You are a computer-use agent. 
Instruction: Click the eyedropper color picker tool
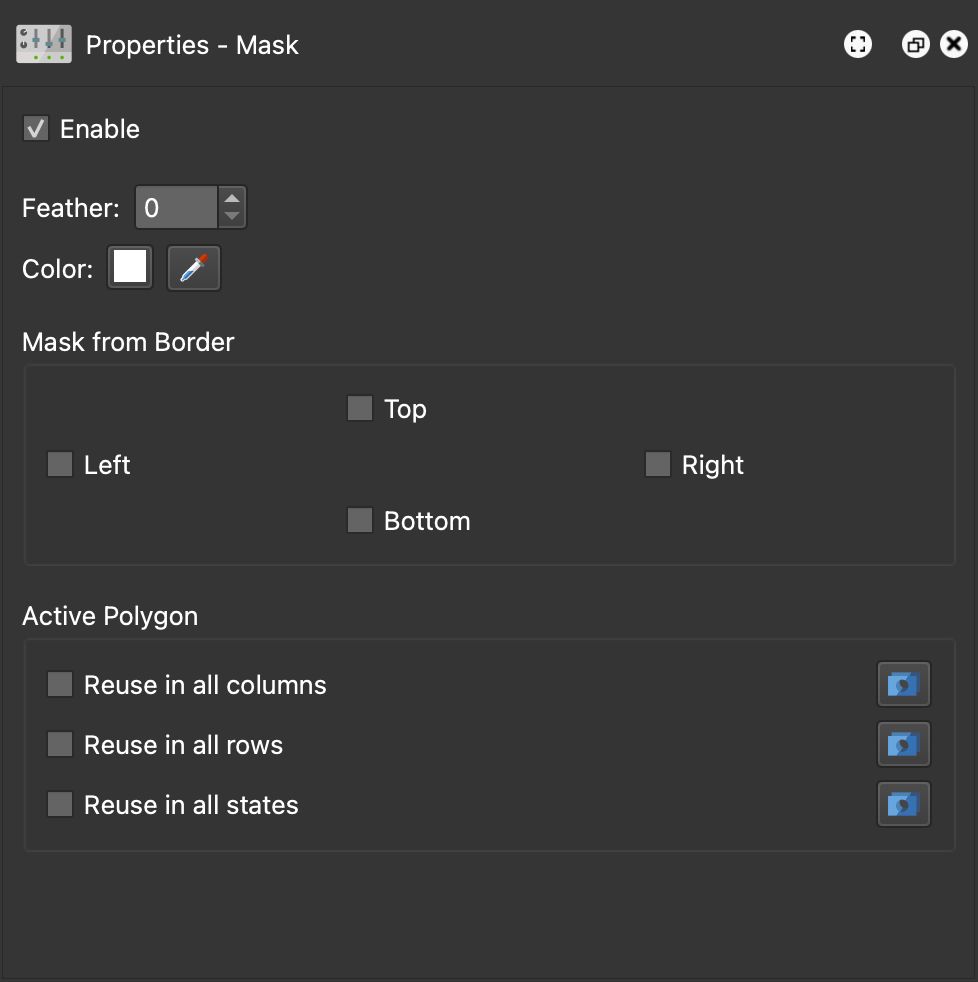click(x=193, y=268)
